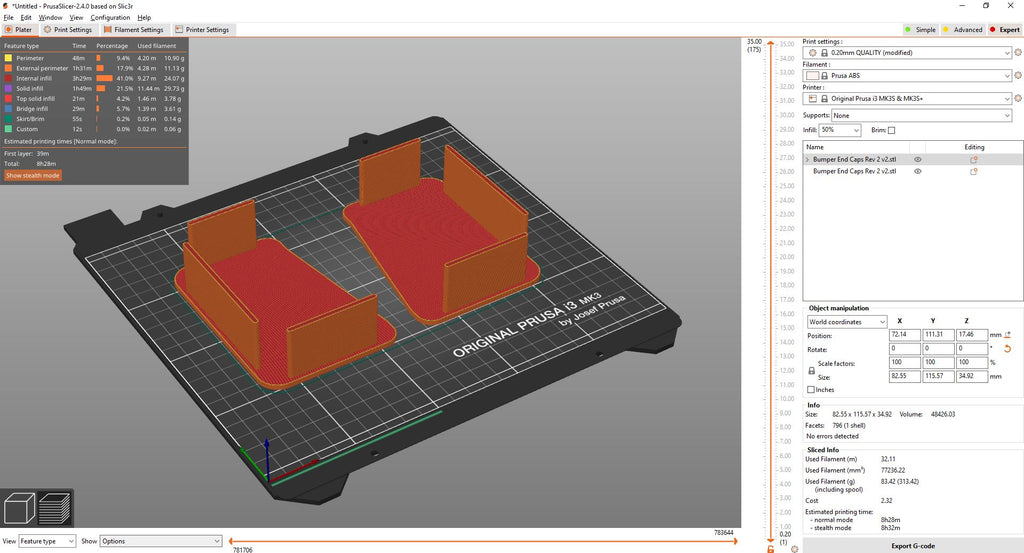Click the layer slider settings cog icon
The image size is (1024, 553).
pyautogui.click(x=794, y=549)
